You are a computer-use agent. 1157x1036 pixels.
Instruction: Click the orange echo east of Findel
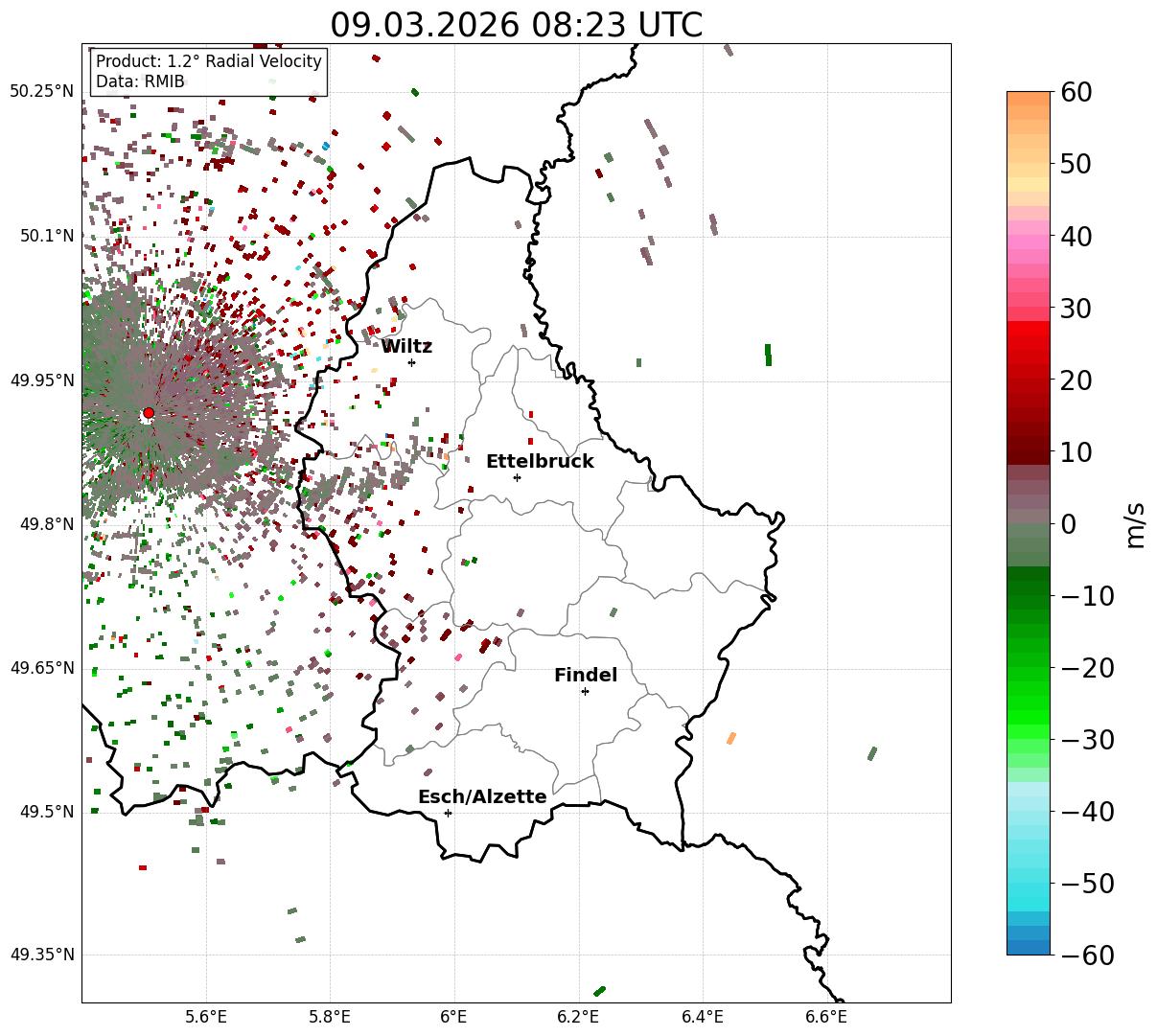point(731,738)
